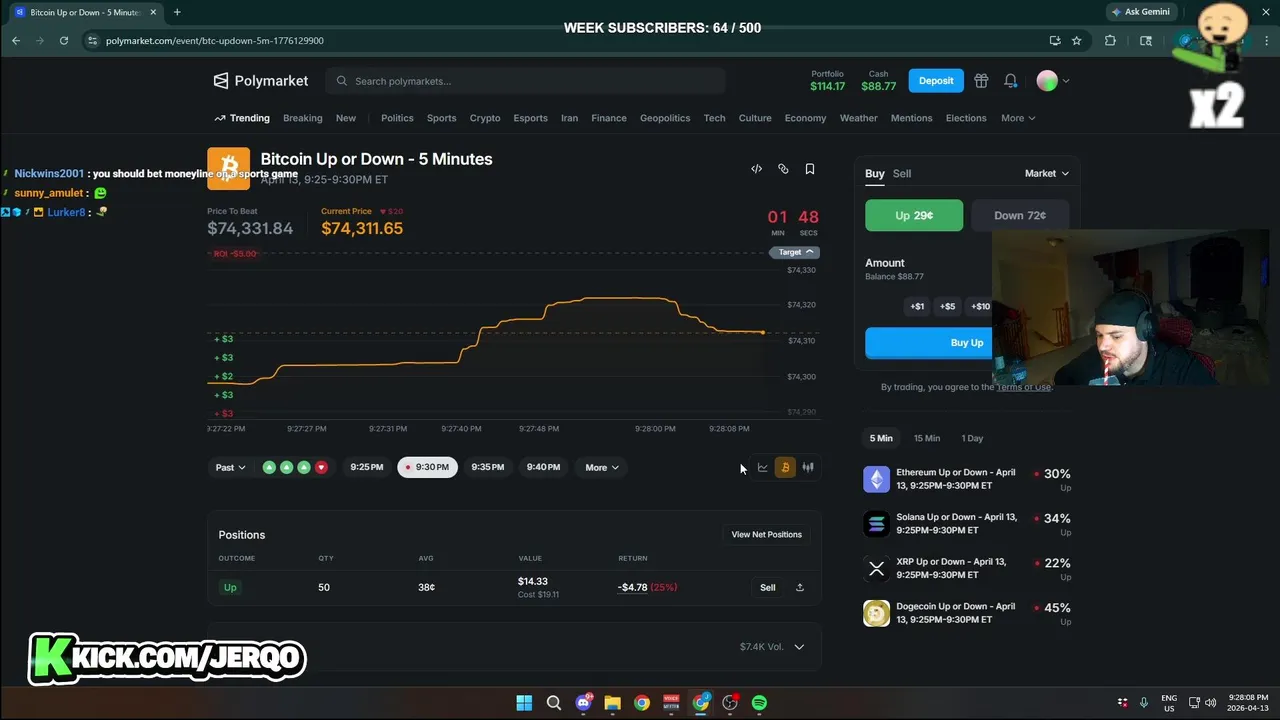This screenshot has height=720, width=1280.
Task: Open the Past results dropdown
Action: [x=230, y=467]
